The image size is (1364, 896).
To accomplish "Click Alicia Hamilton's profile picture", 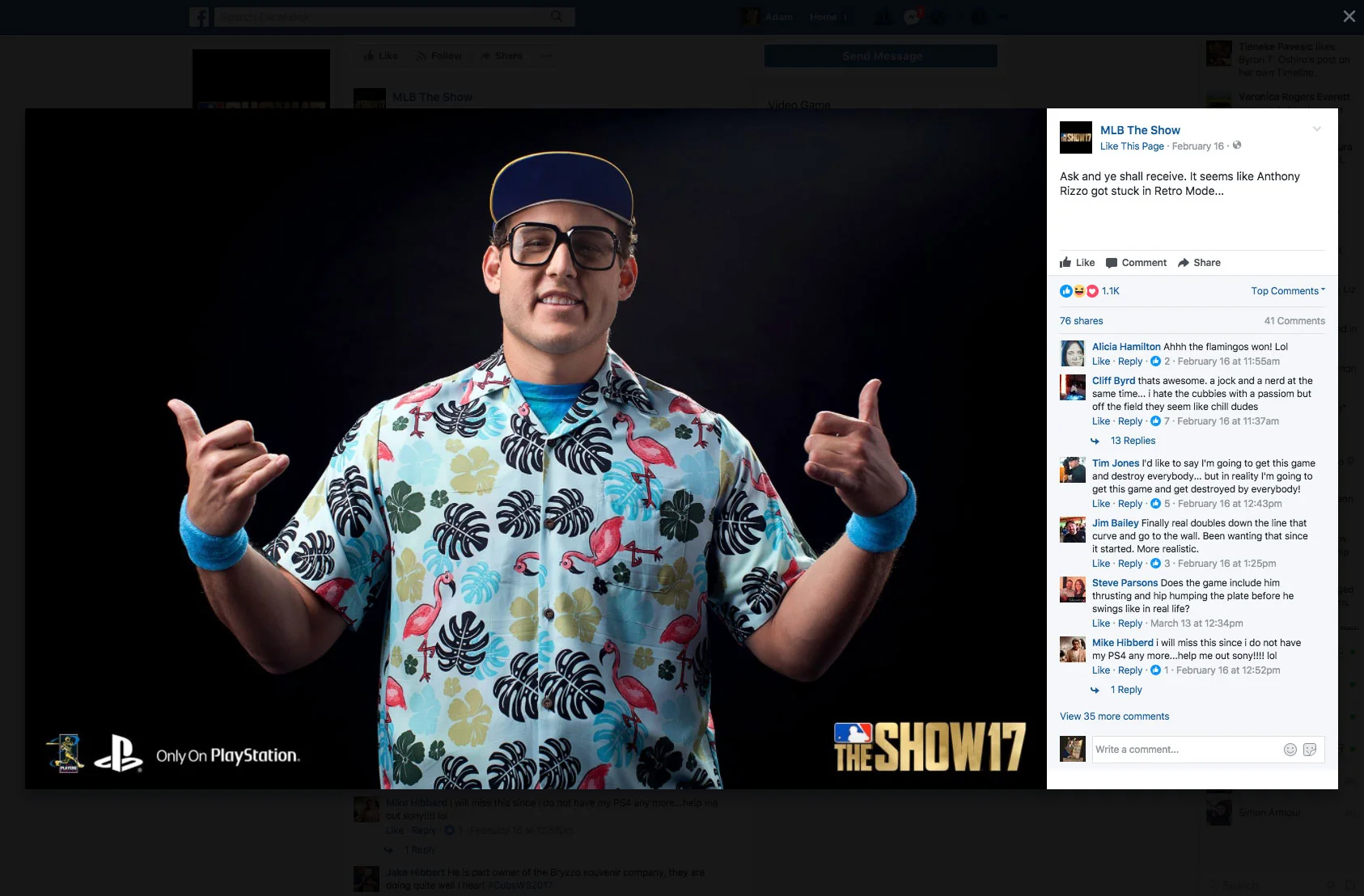I will coord(1073,353).
